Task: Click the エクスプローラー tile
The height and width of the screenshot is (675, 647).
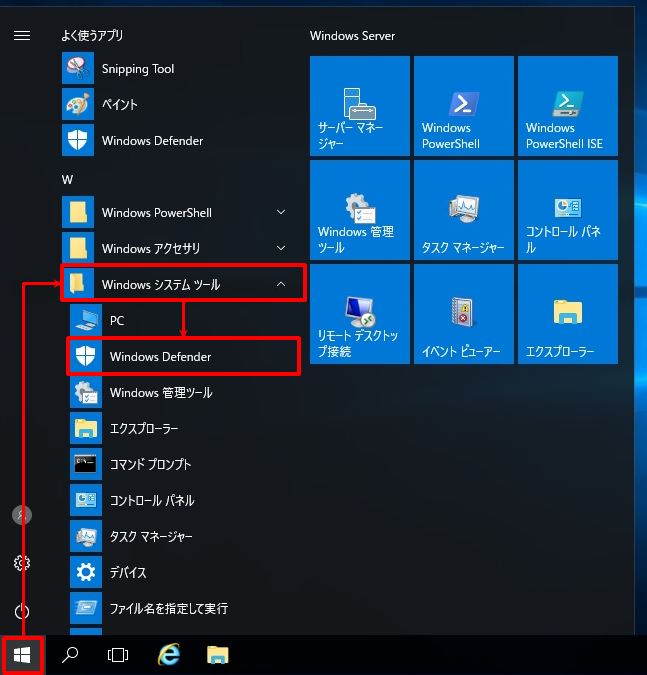Action: pos(568,314)
